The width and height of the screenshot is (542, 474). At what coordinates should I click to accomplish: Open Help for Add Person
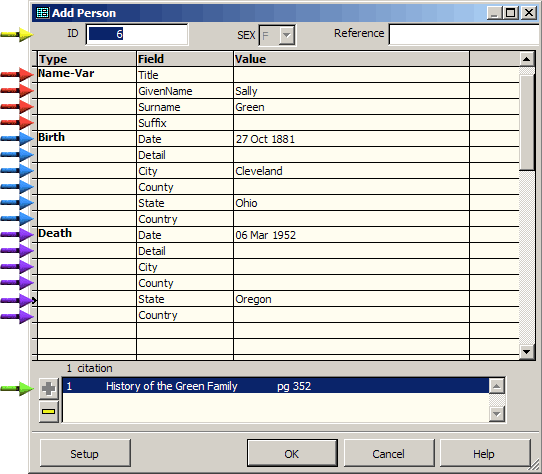485,453
